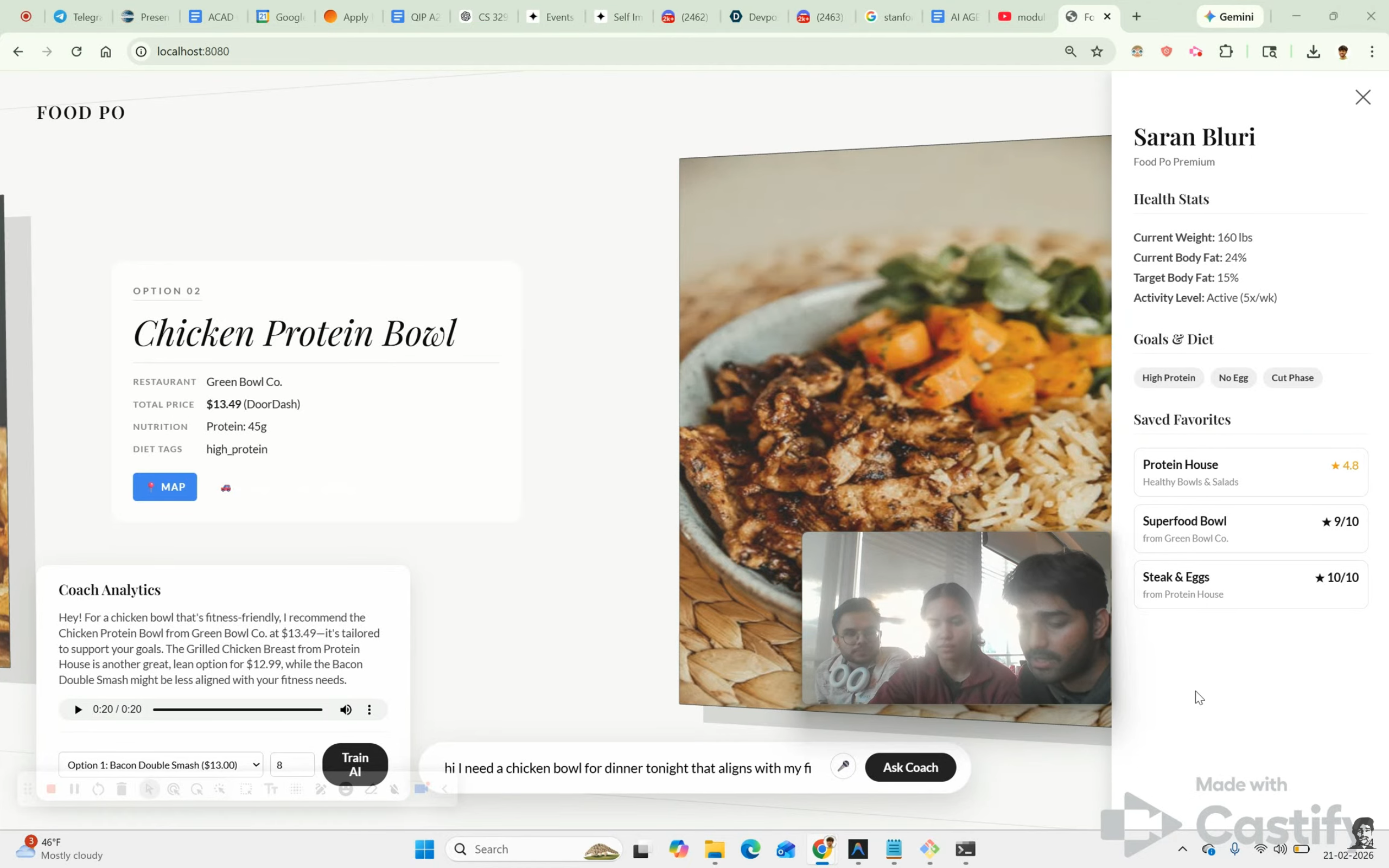Show hidden system tray icons
This screenshot has width=1389, height=868.
(1182, 849)
